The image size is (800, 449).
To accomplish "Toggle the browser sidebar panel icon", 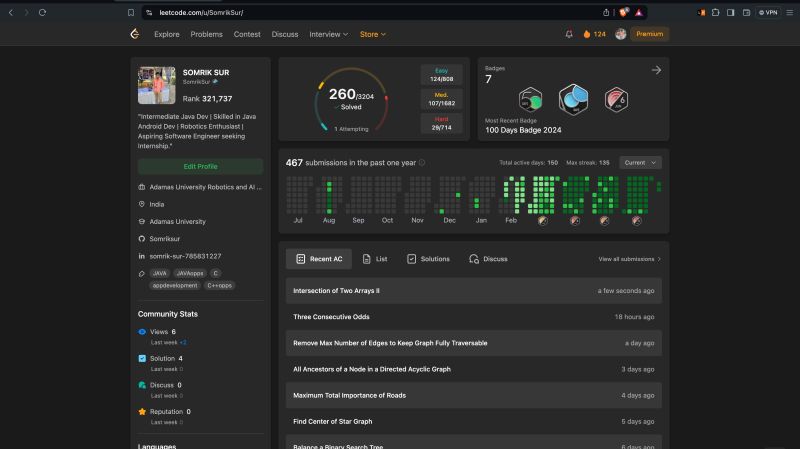I will (x=731, y=12).
